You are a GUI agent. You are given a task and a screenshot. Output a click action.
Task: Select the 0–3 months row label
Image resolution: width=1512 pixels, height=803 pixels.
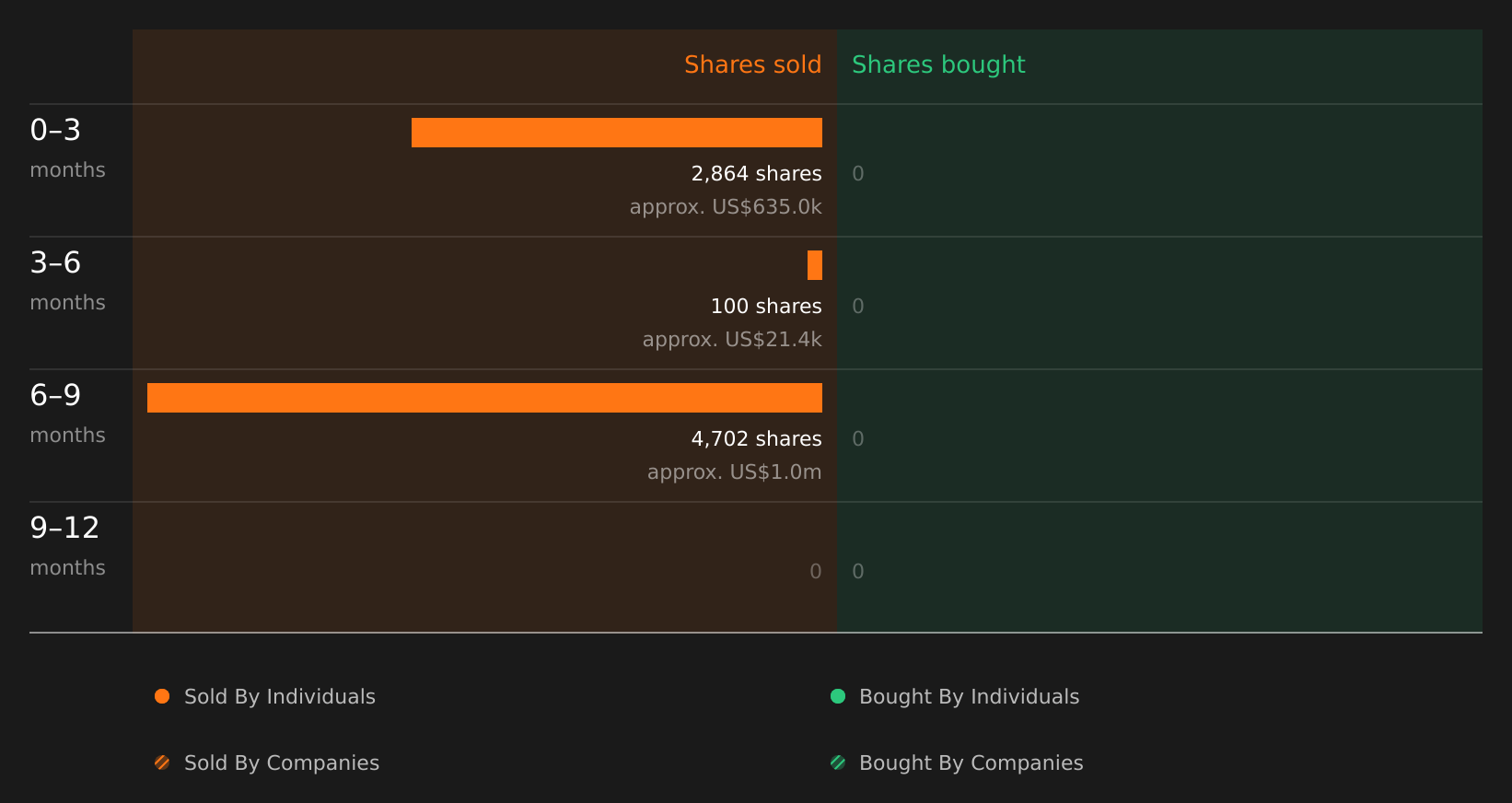(67, 147)
